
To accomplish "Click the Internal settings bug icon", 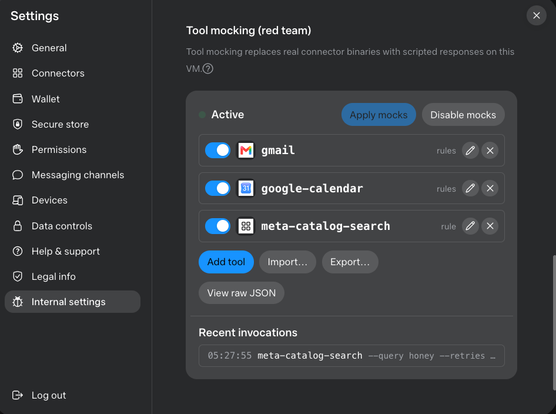I will click(x=17, y=302).
